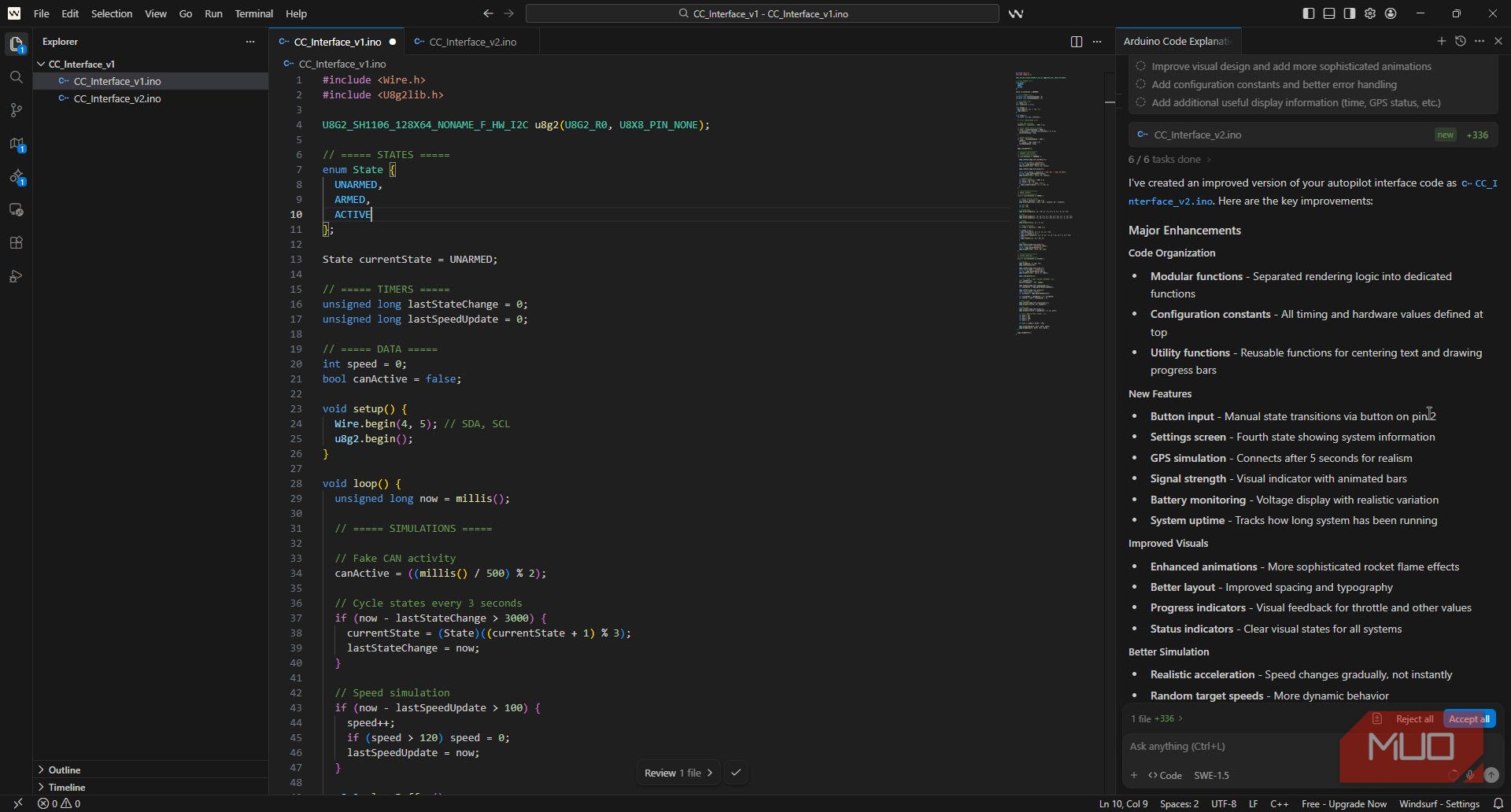Split the editor to the right
Image resolution: width=1511 pixels, height=812 pixels.
pyautogui.click(x=1077, y=42)
